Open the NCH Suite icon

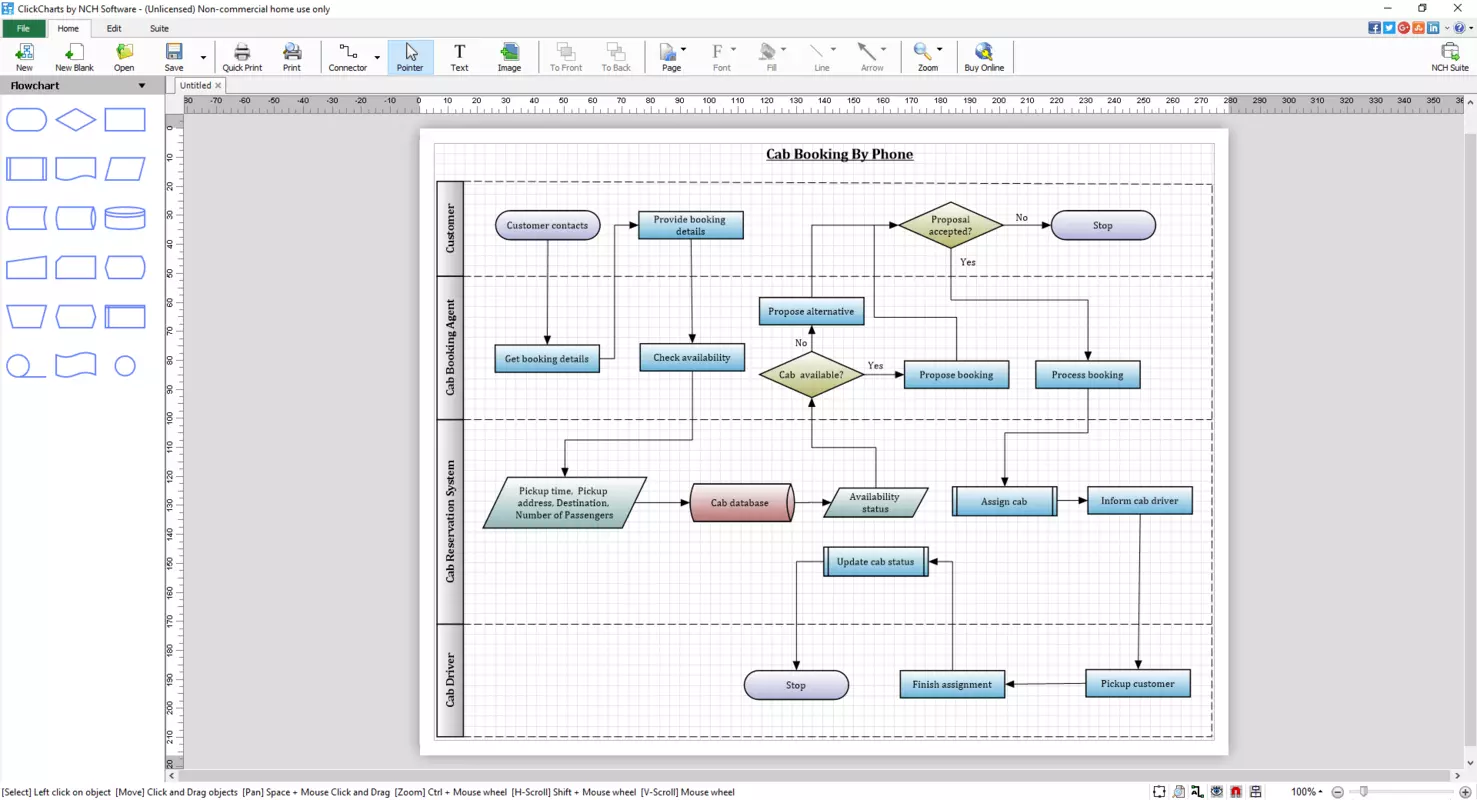1450,57
